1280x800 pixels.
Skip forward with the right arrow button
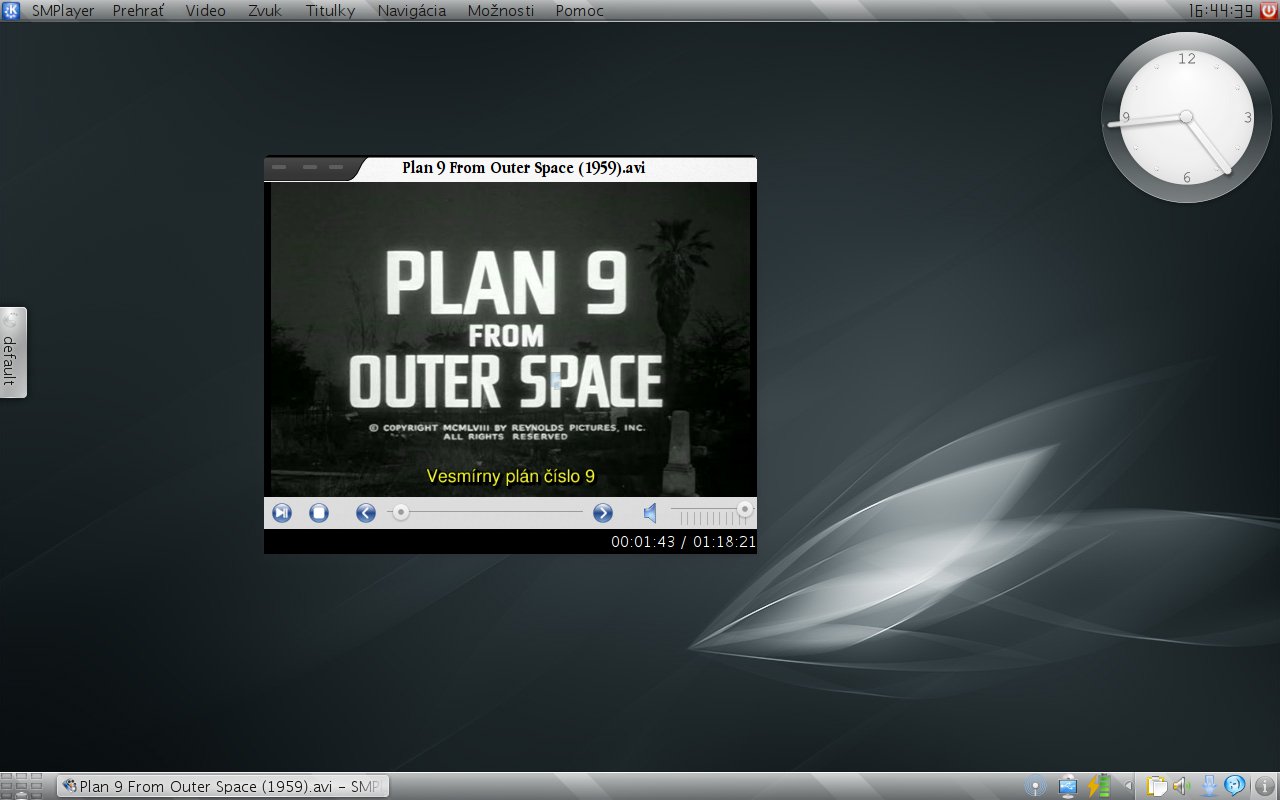click(x=603, y=513)
